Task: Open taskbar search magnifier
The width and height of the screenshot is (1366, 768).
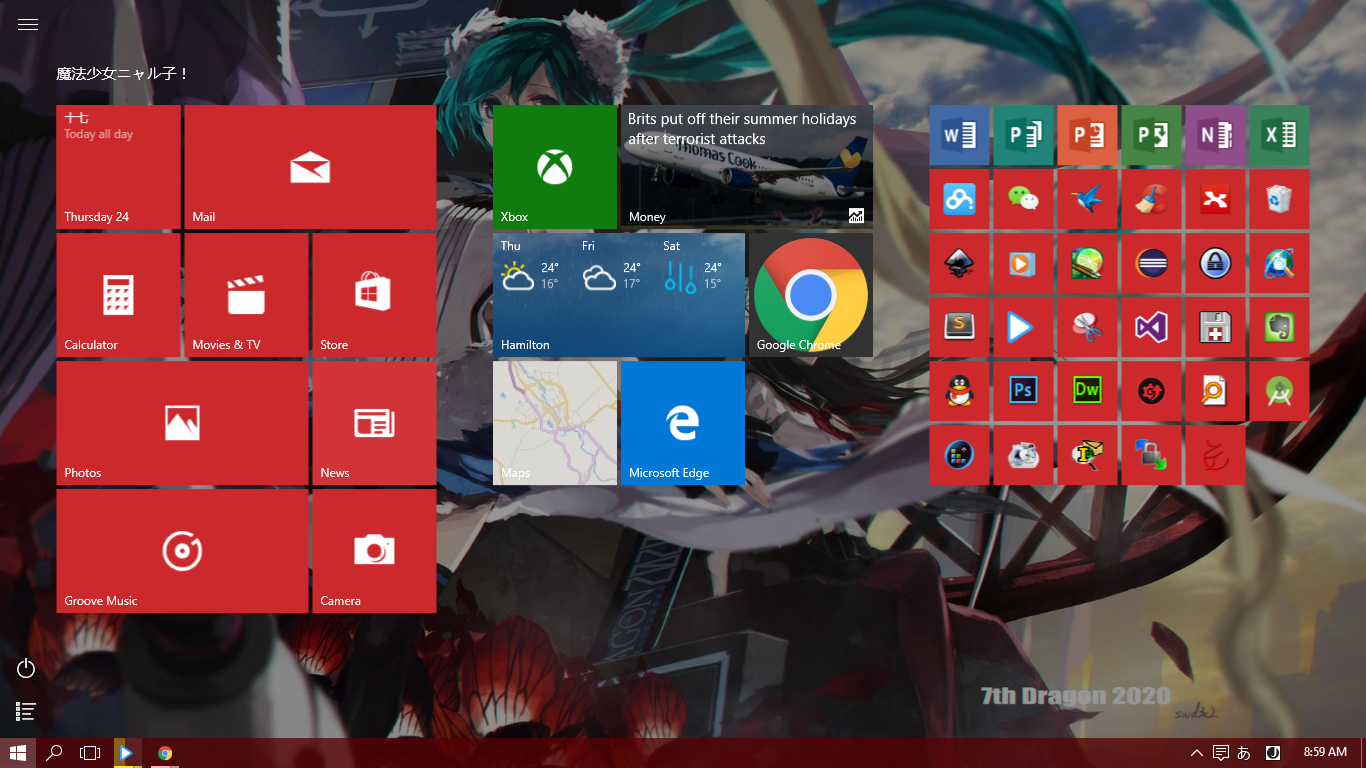Action: pos(55,753)
